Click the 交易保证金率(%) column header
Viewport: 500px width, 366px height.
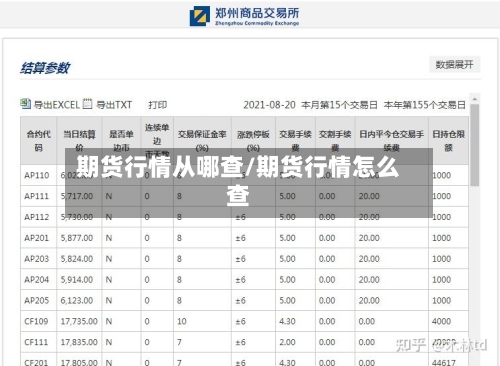pos(202,141)
